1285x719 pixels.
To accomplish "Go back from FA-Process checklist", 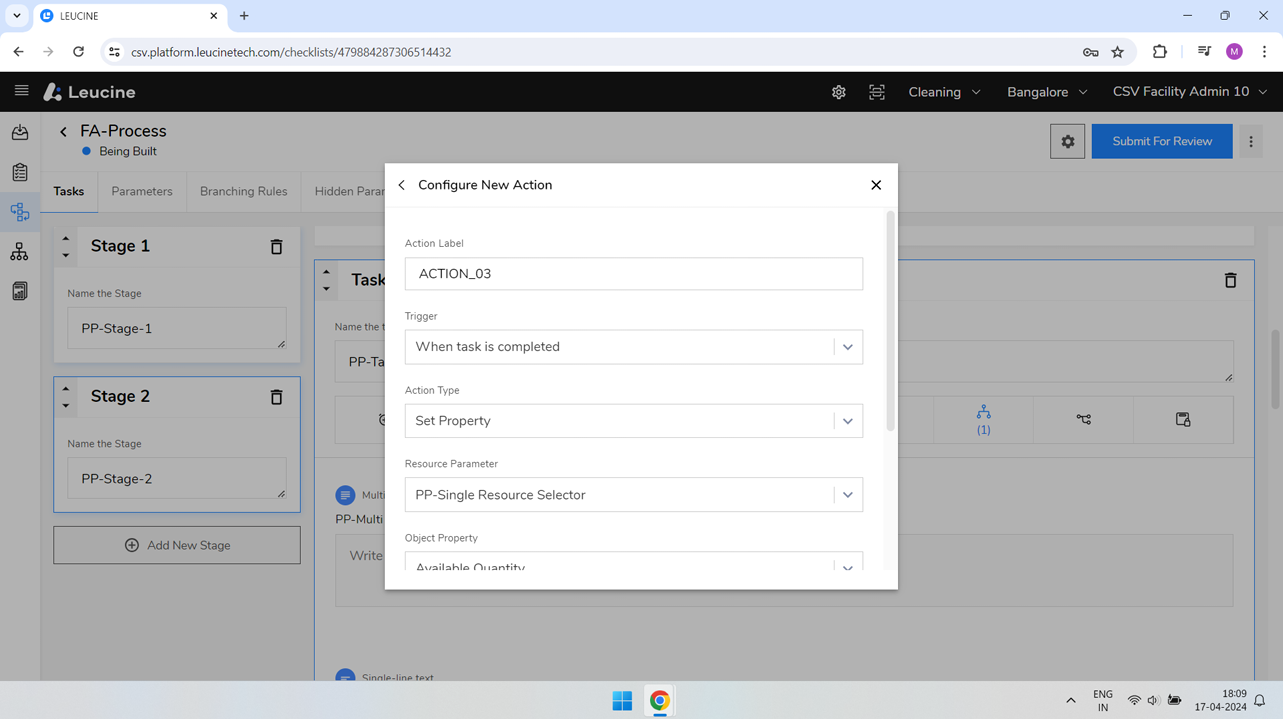I will coord(63,131).
